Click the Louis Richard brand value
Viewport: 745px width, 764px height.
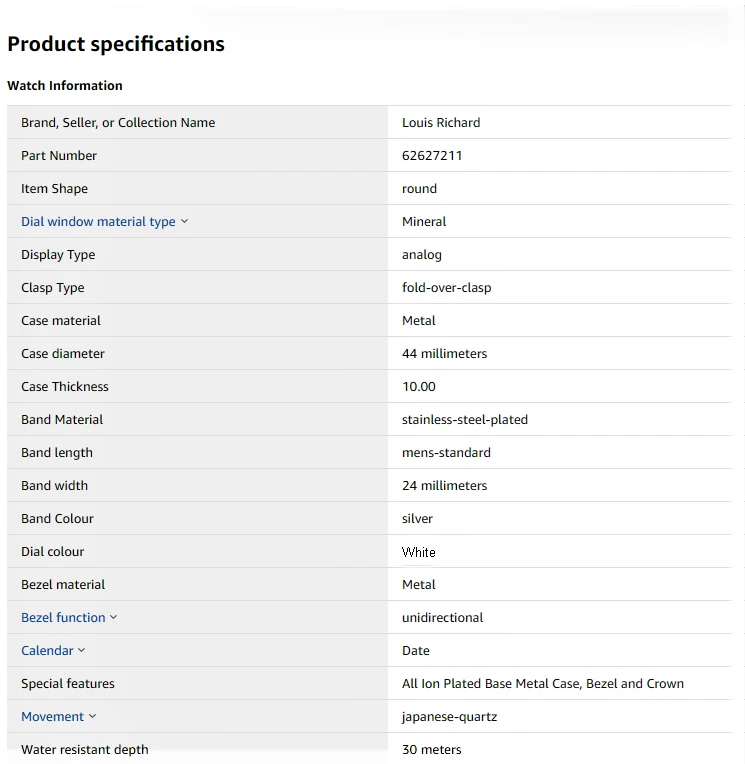pyautogui.click(x=441, y=123)
